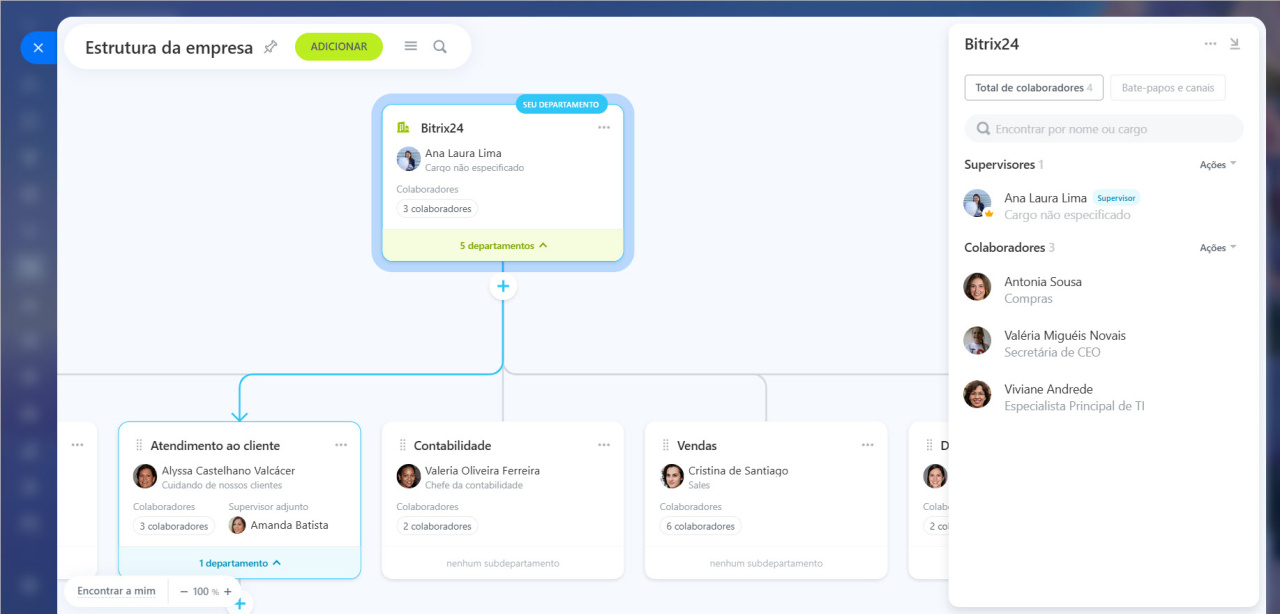Grab the Vendas drag handle
1280x614 pixels.
tap(666, 445)
